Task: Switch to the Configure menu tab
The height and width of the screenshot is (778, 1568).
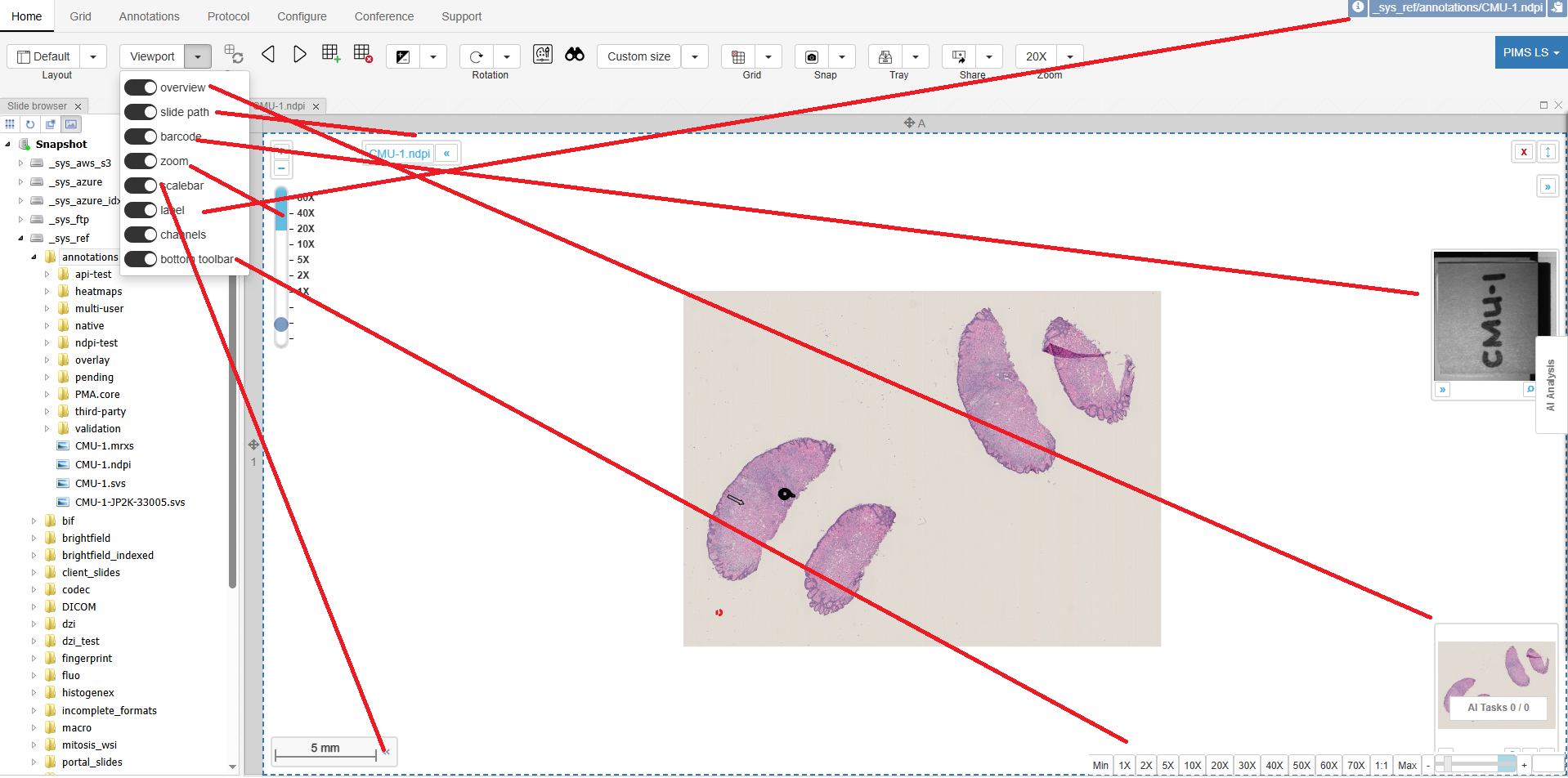Action: tap(302, 16)
